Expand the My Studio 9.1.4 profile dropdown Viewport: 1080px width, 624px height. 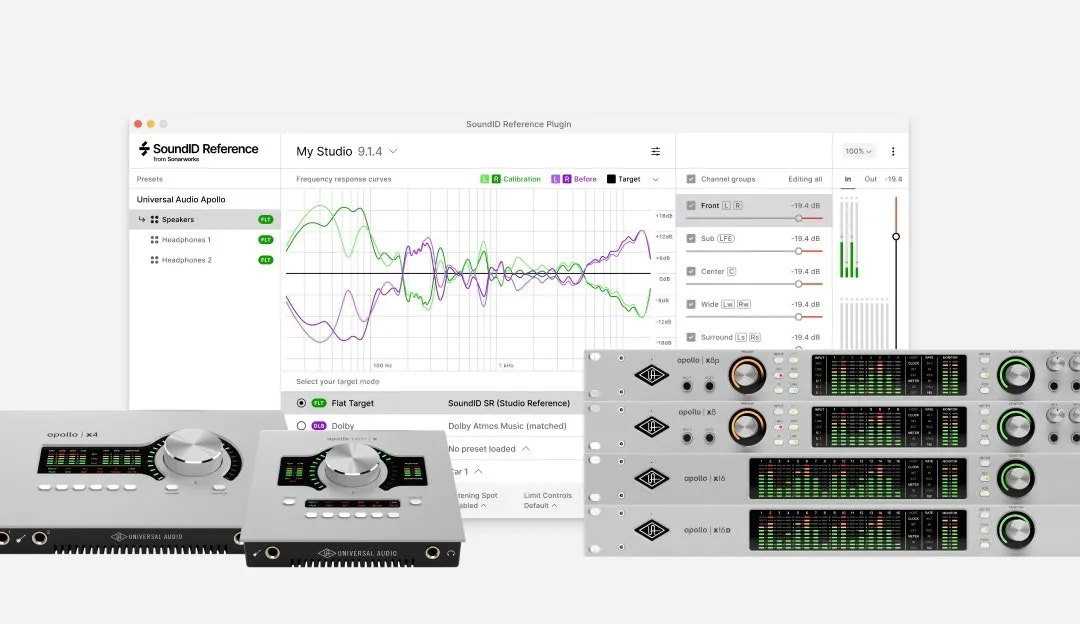coord(393,152)
